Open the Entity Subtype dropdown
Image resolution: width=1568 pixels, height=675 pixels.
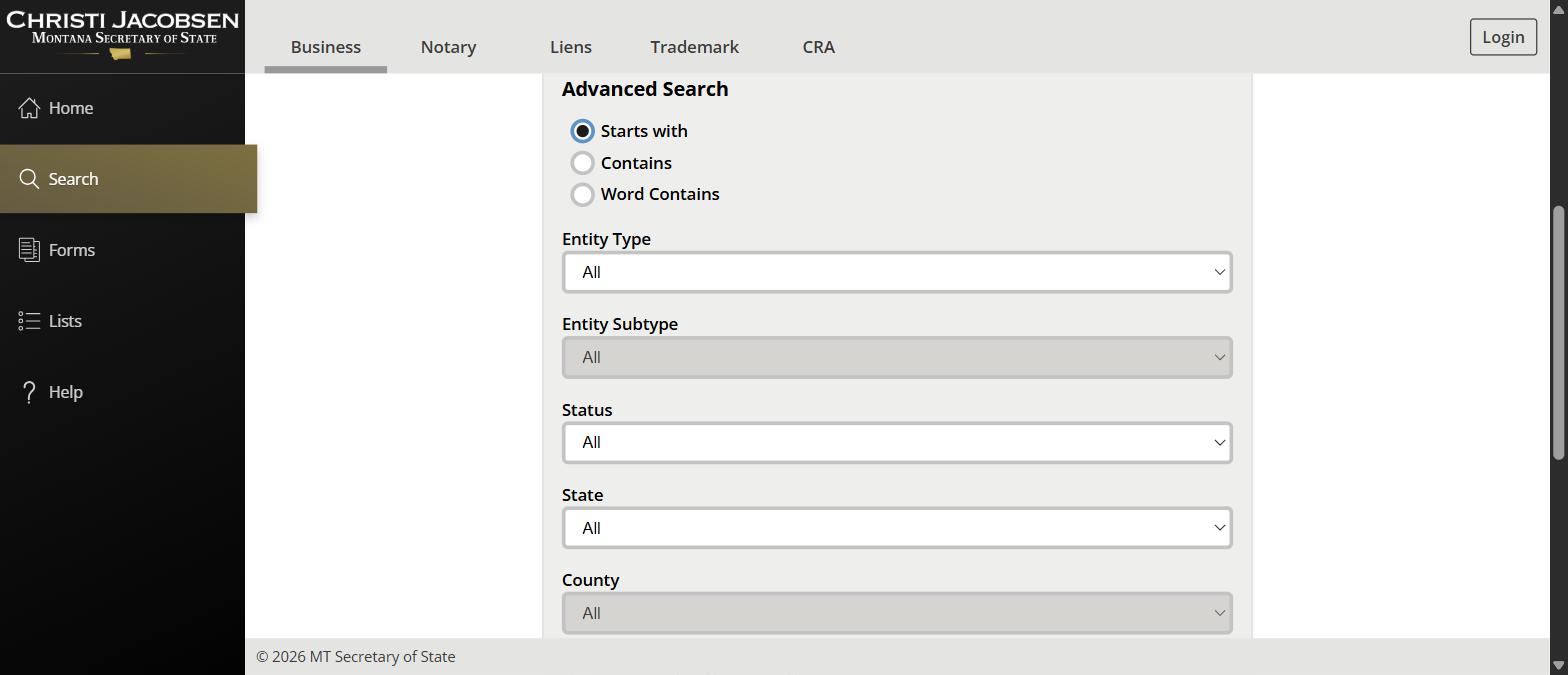click(x=897, y=357)
